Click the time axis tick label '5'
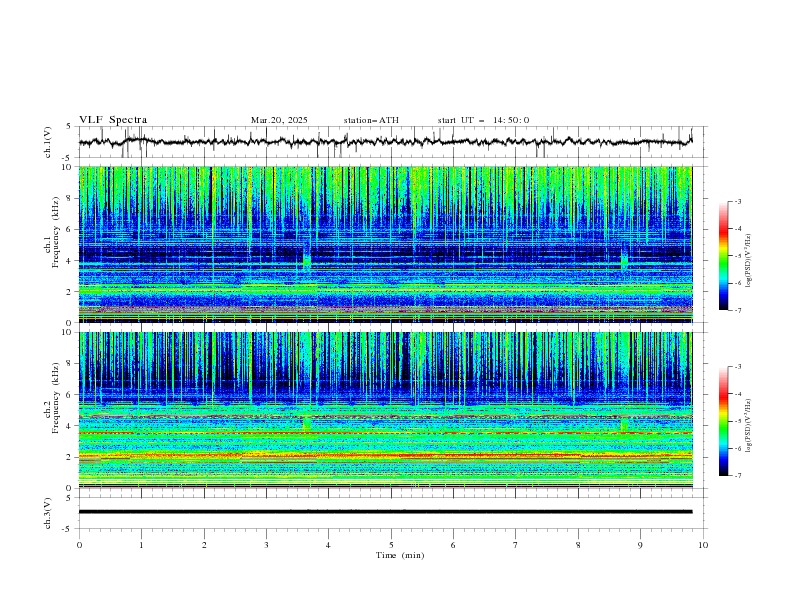Viewport: 792px width, 612px height. [391, 545]
